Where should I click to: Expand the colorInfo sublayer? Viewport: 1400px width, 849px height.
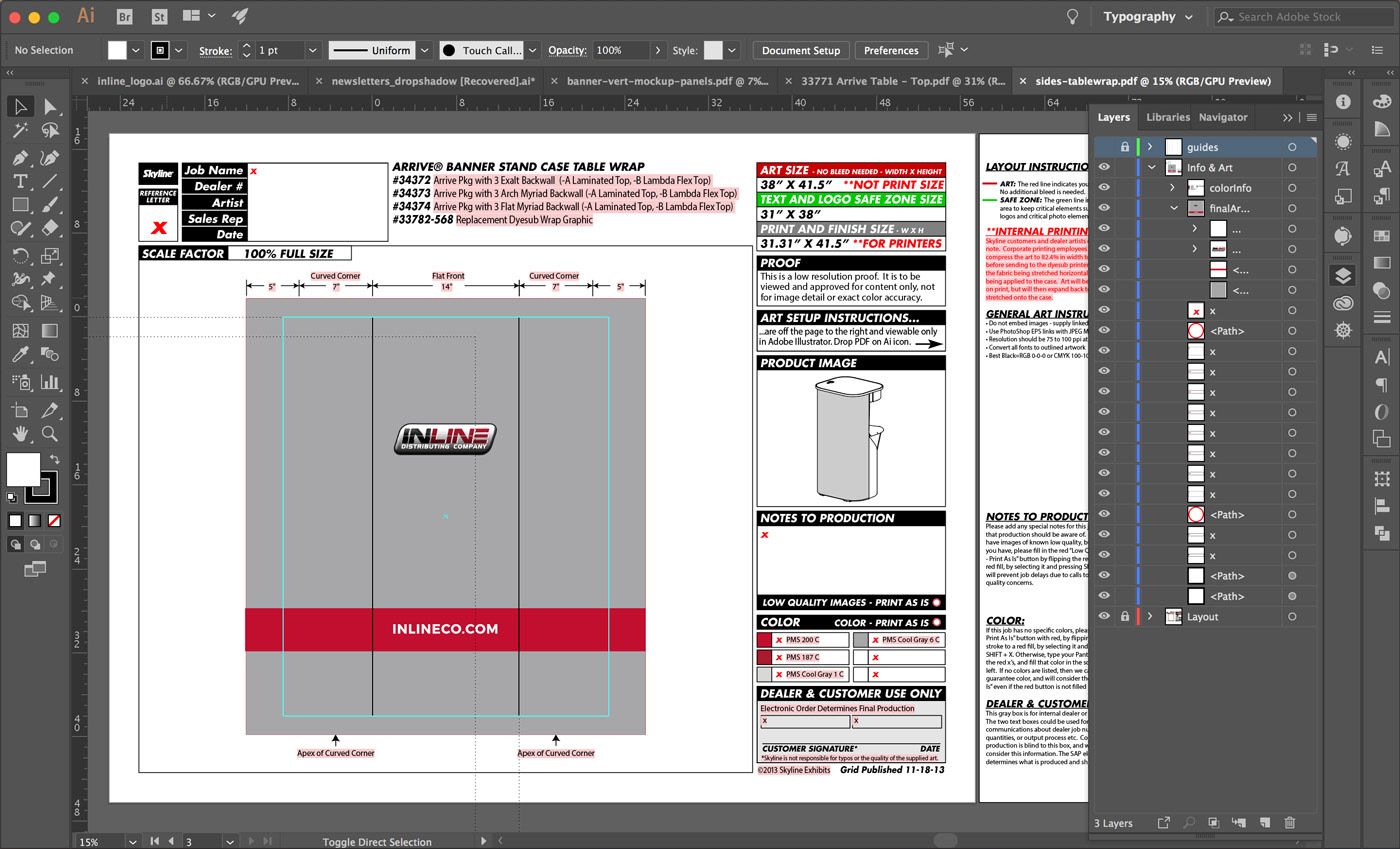(1173, 188)
